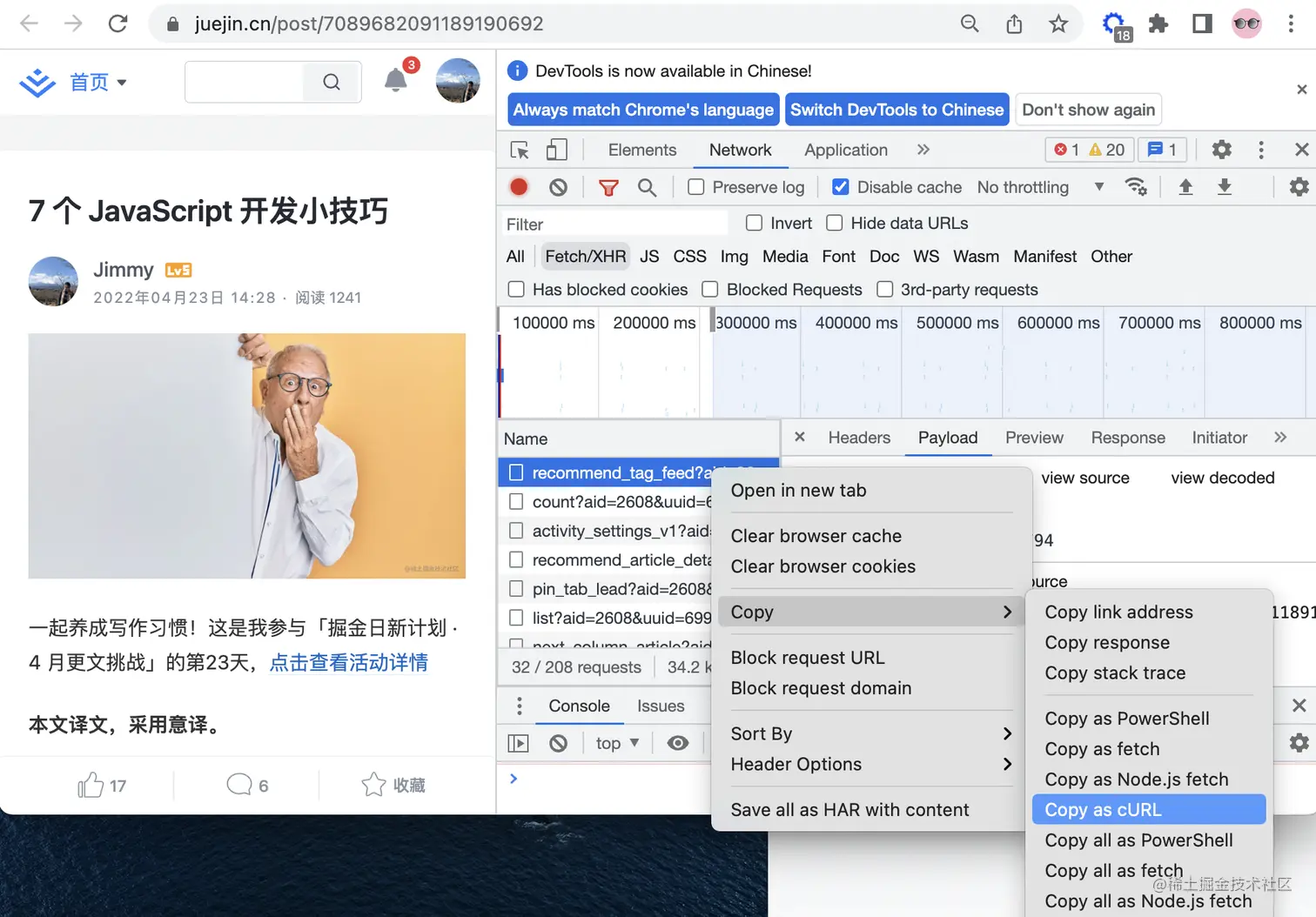Image resolution: width=1316 pixels, height=917 pixels.
Task: Uncheck the Disable cache checkbox
Action: [x=841, y=187]
